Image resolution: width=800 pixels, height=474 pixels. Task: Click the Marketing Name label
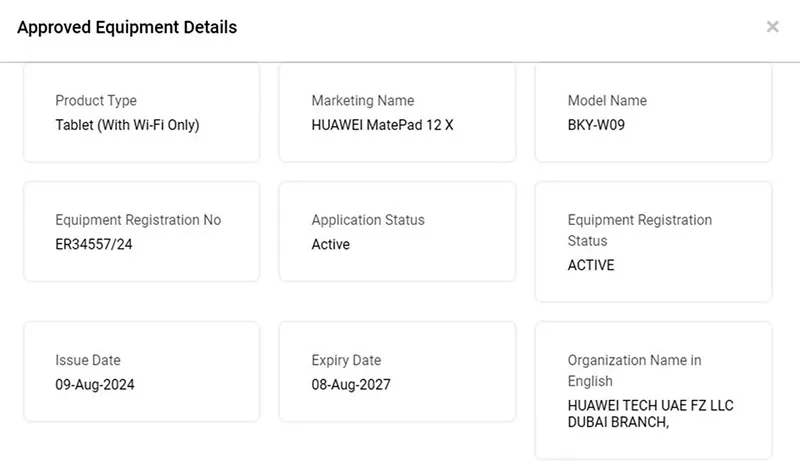pos(363,101)
